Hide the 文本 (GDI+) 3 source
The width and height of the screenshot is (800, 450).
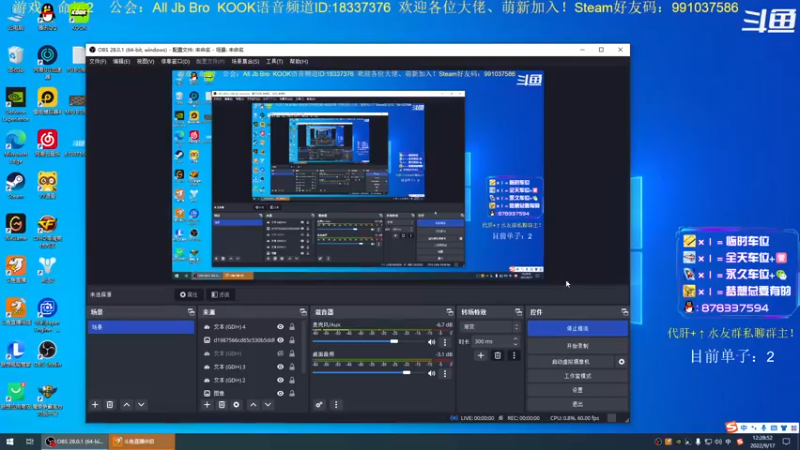[x=280, y=367]
